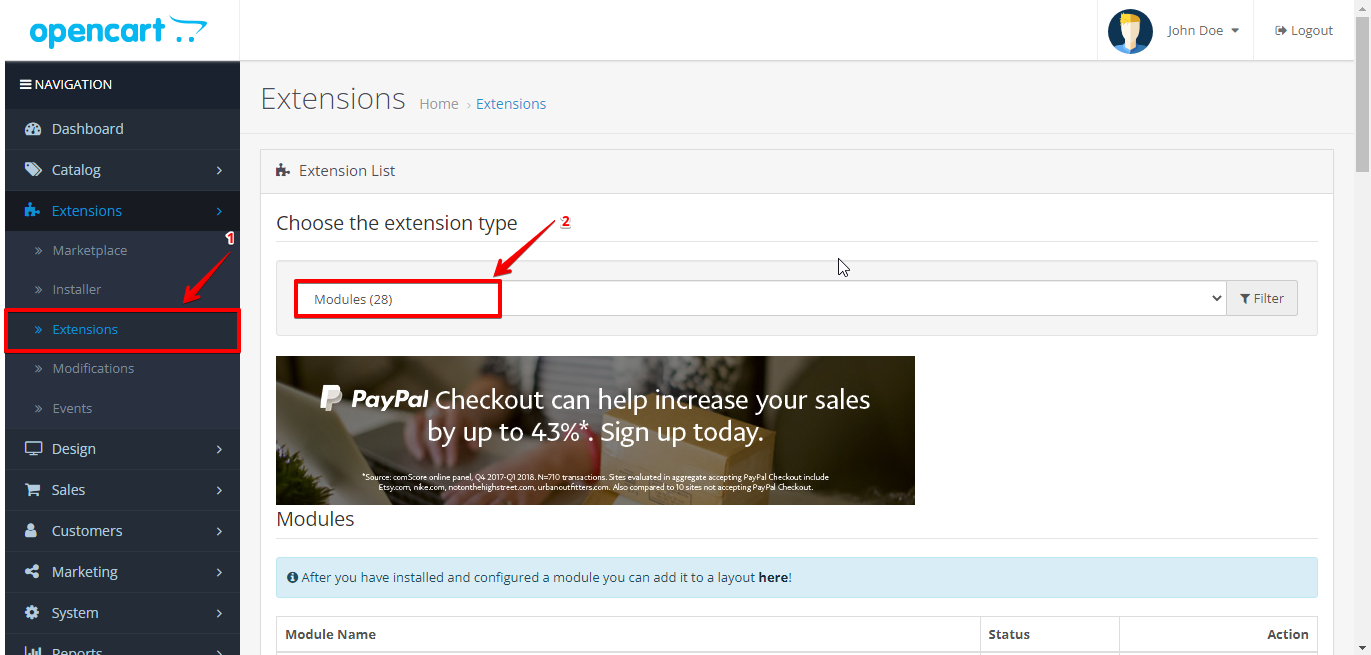Click the Dashboard gauge icon
1371x655 pixels.
[33, 129]
